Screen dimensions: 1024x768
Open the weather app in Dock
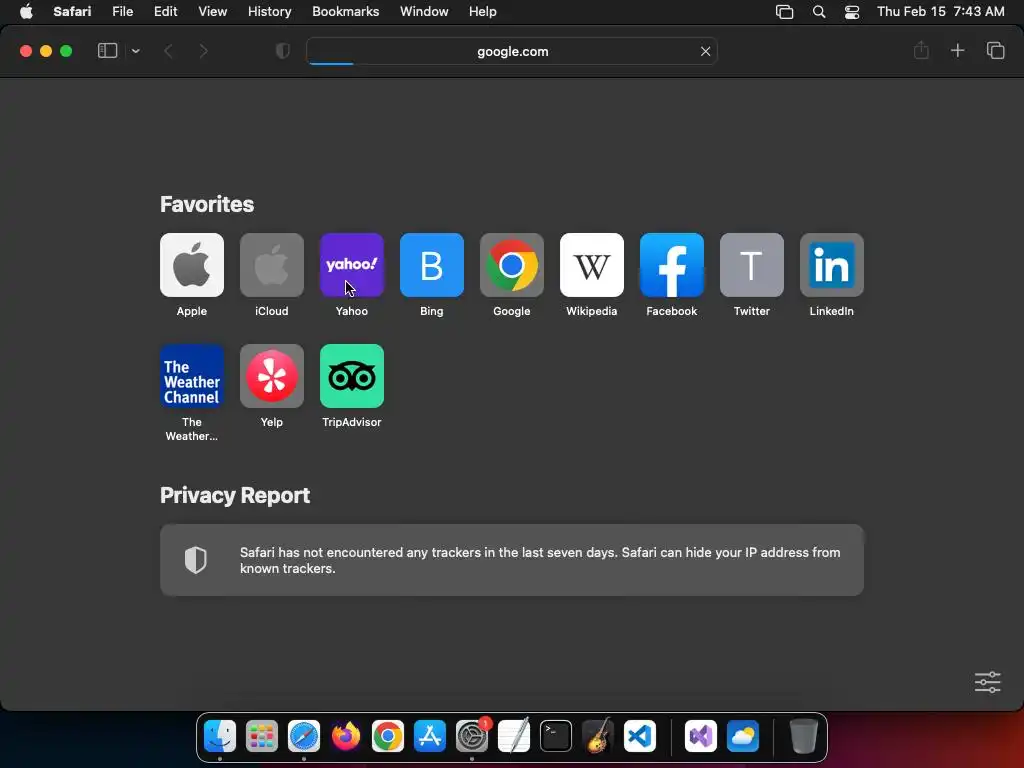tap(743, 736)
